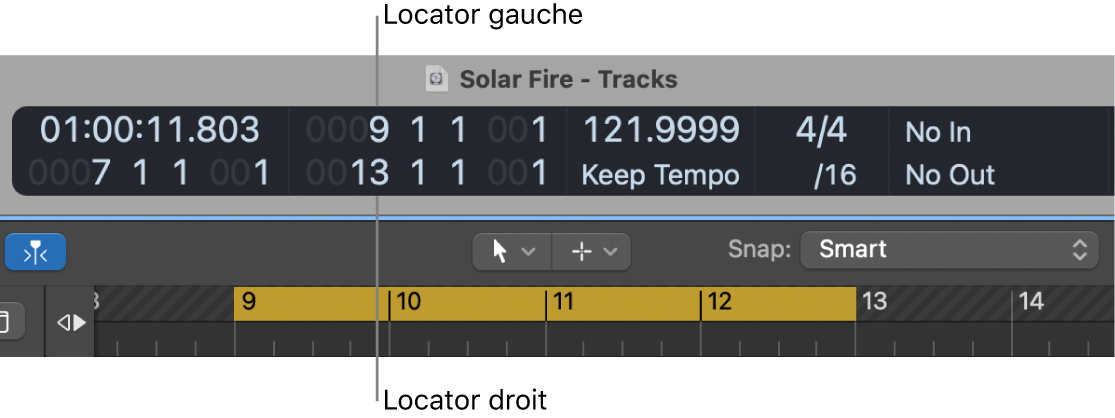The image size is (1115, 418).
Task: Click the playhead bar position showing 7
Action: (100, 174)
